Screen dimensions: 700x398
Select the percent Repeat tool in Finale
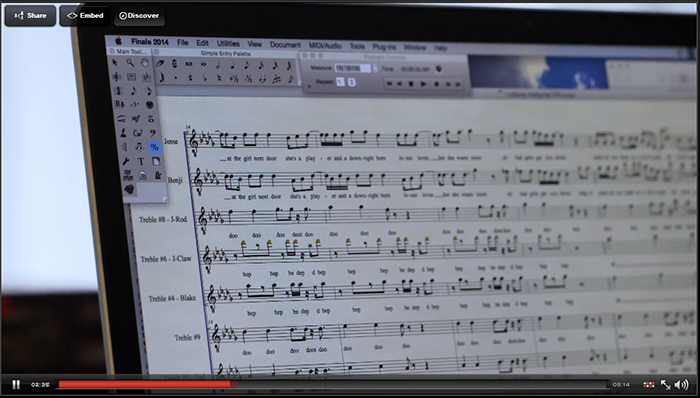coord(154,146)
